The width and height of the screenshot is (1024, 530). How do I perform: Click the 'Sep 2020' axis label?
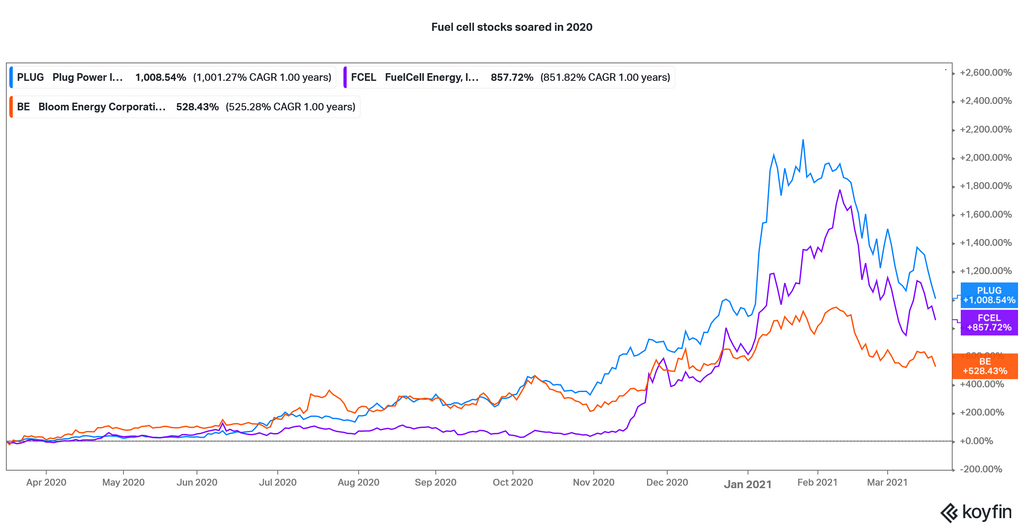pyautogui.click(x=435, y=483)
